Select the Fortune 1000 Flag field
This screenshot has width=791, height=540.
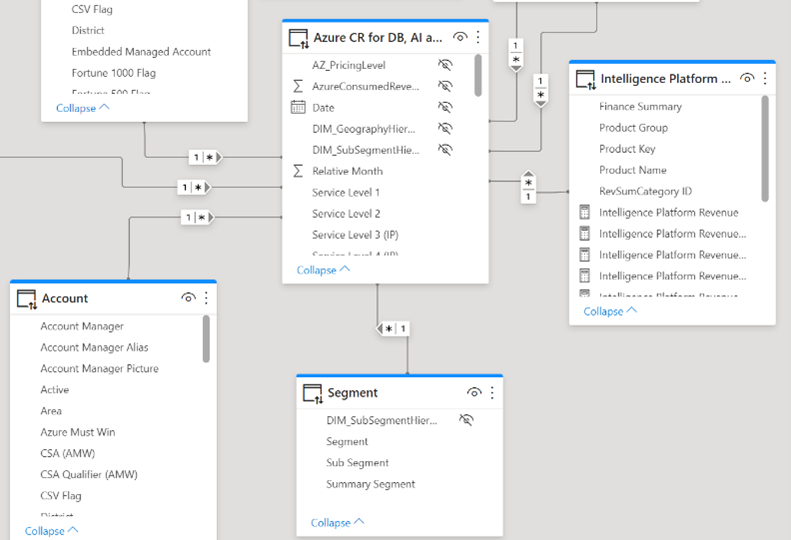pos(114,73)
